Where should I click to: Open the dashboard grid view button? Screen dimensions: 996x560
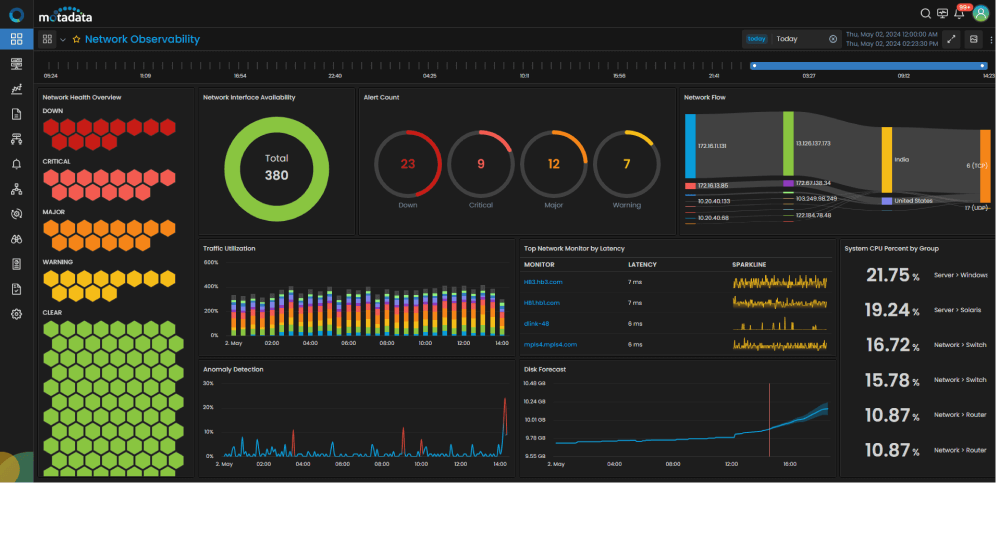(x=47, y=39)
